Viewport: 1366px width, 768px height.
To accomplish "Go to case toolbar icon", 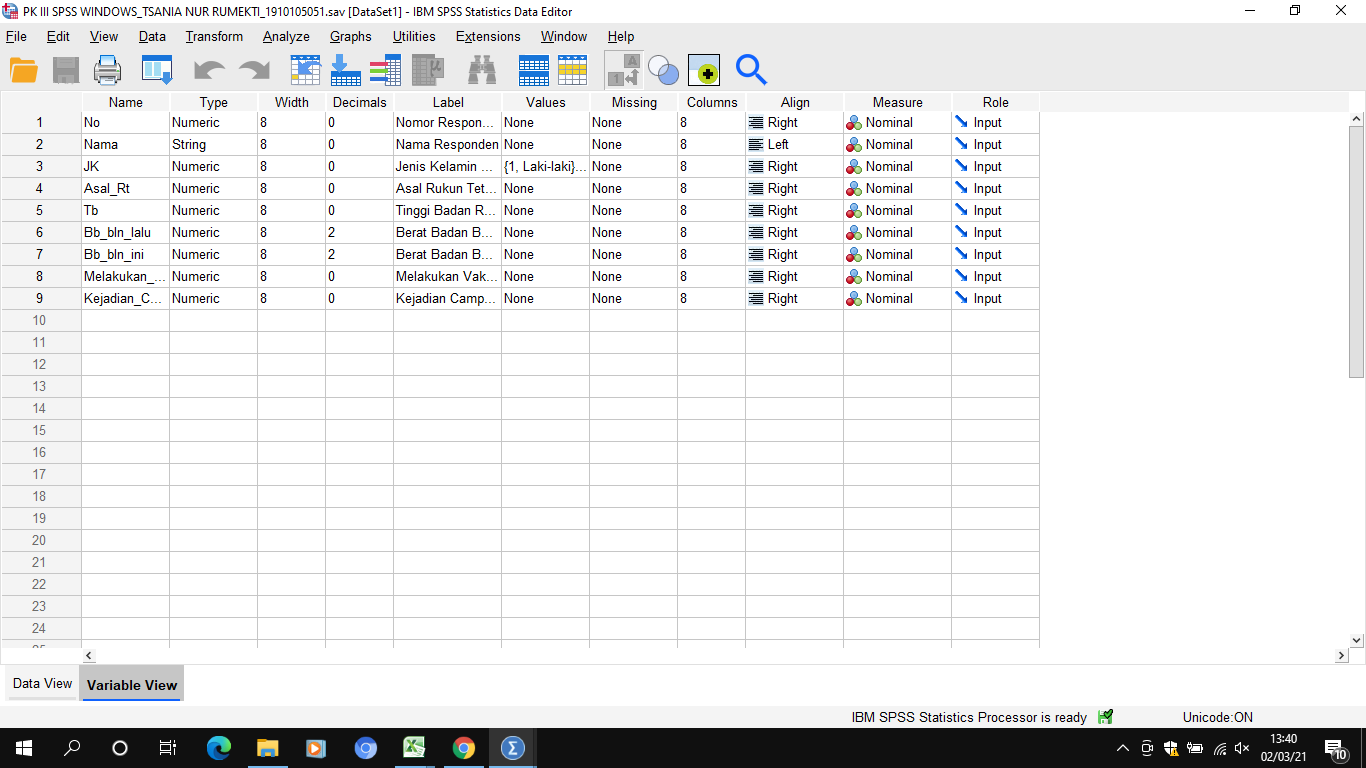I will [x=305, y=70].
